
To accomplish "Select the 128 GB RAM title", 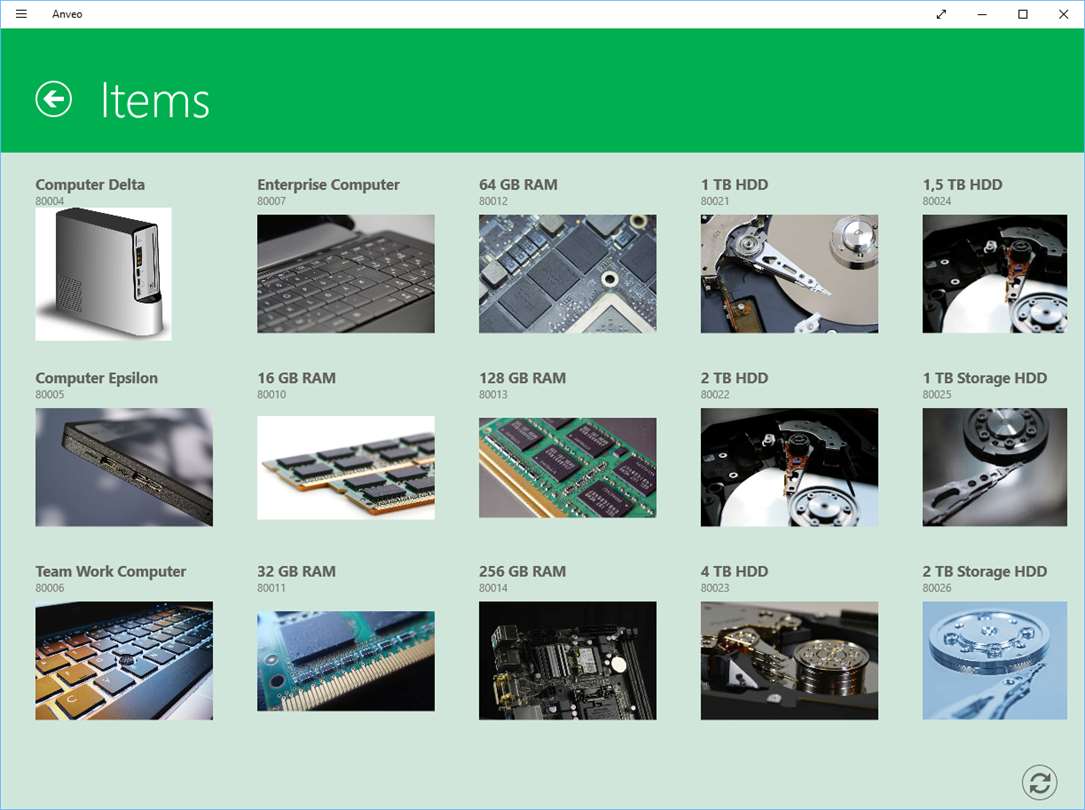I will [522, 378].
